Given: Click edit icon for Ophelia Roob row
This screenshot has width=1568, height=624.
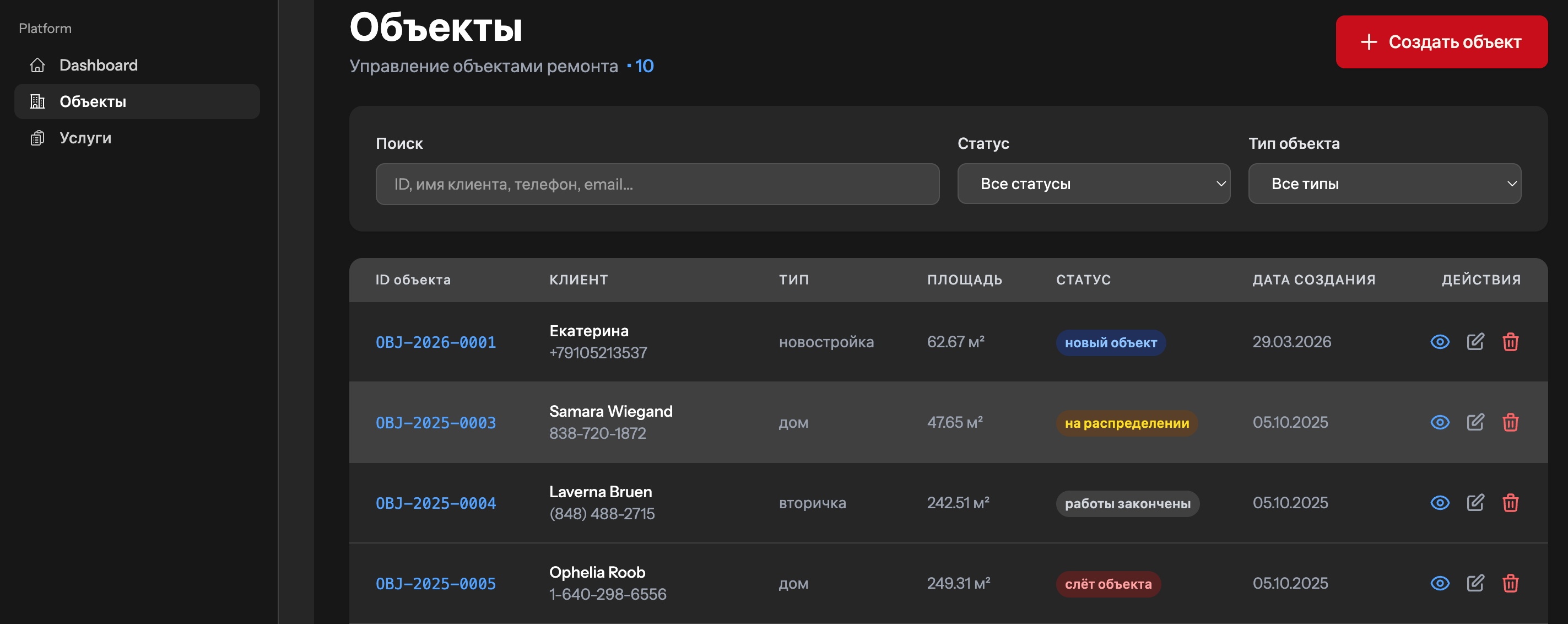Looking at the screenshot, I should 1475,583.
